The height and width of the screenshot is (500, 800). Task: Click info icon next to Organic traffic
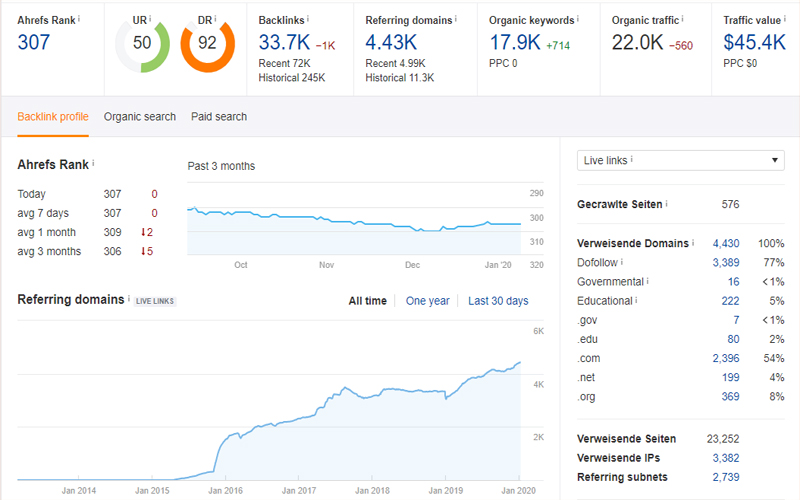pos(683,18)
